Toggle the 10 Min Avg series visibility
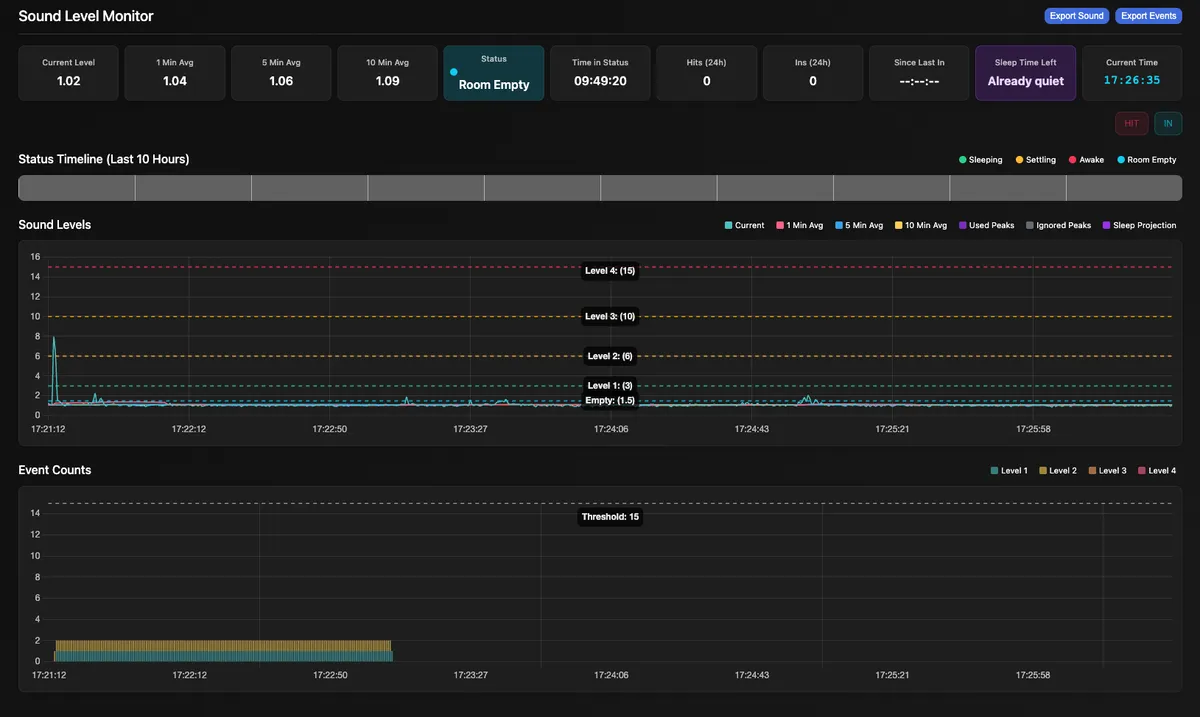This screenshot has height=717, width=1200. coord(920,225)
